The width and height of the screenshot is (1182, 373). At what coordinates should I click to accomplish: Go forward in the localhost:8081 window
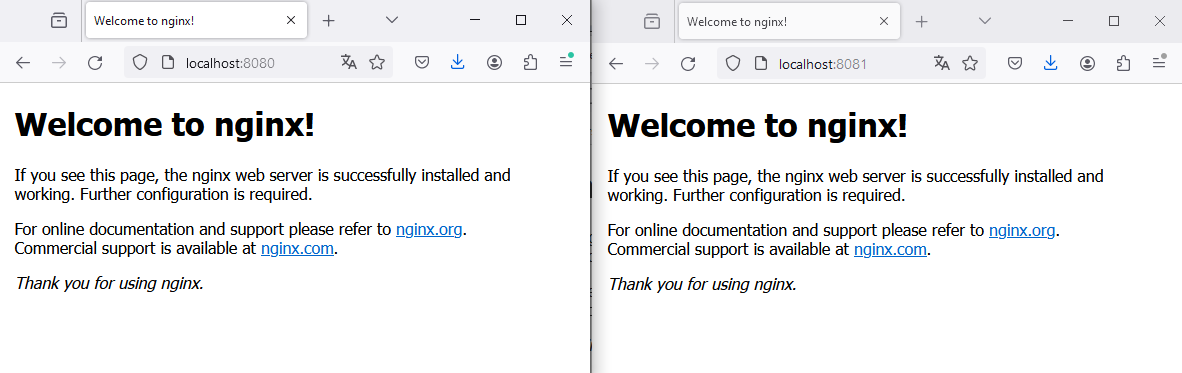pos(652,63)
